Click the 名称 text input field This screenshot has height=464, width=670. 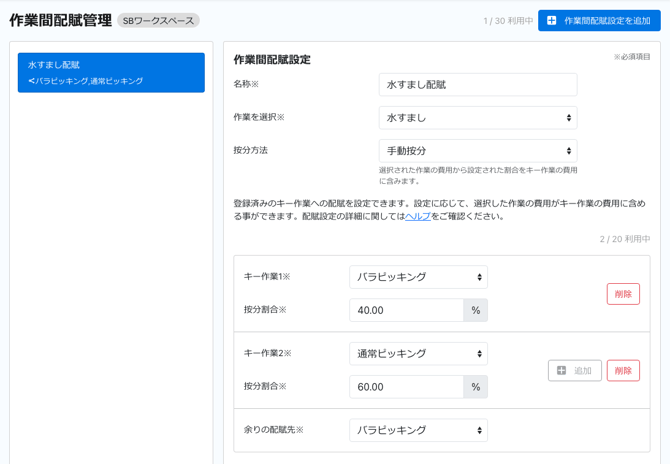pos(477,85)
